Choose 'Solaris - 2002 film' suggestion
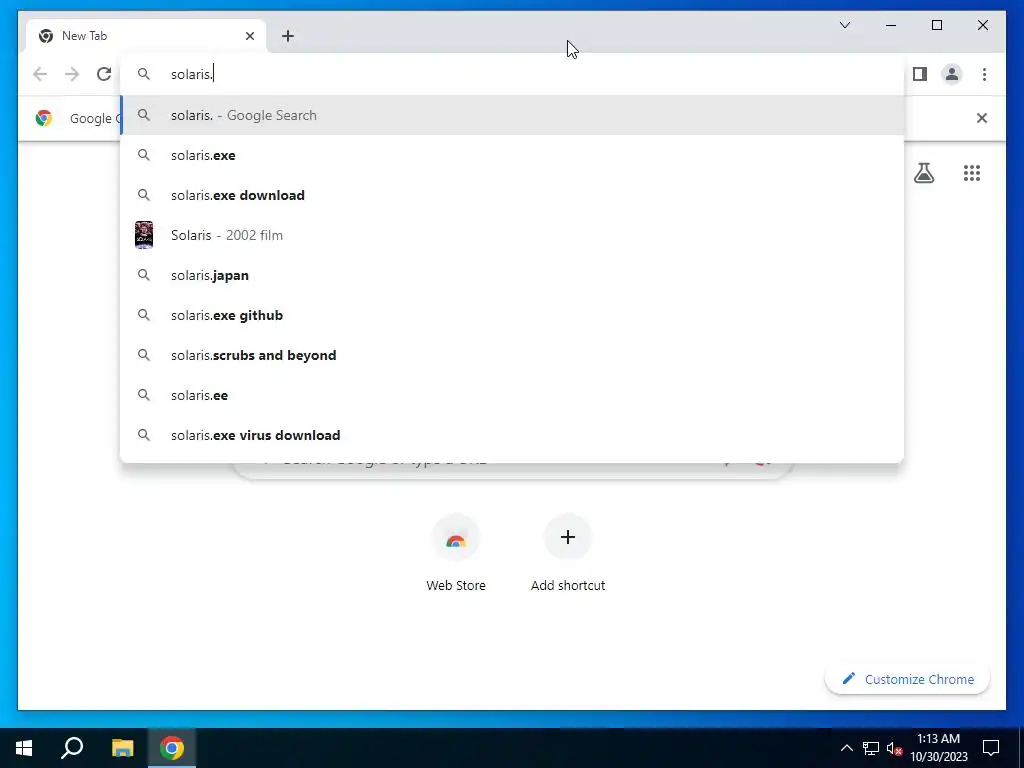This screenshot has height=768, width=1024. 513,235
